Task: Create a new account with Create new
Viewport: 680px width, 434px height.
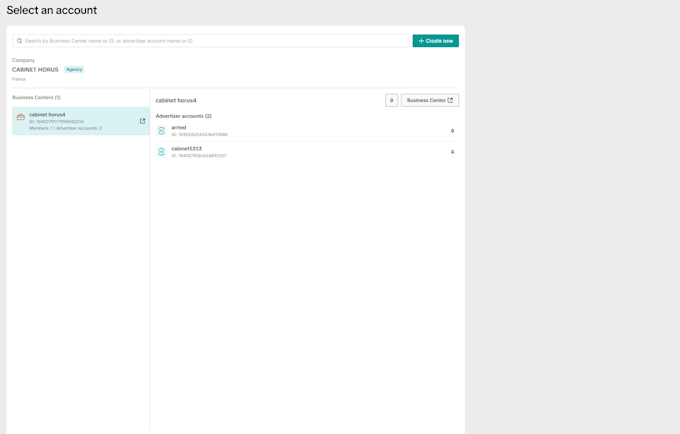Action: point(435,41)
